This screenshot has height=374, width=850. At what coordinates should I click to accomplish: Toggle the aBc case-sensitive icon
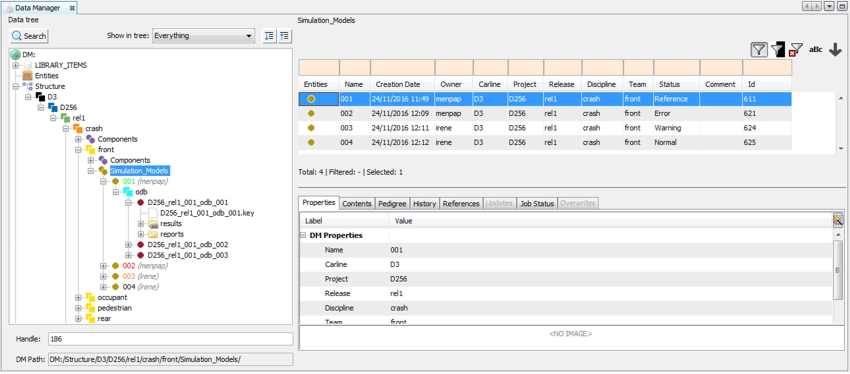tap(815, 49)
